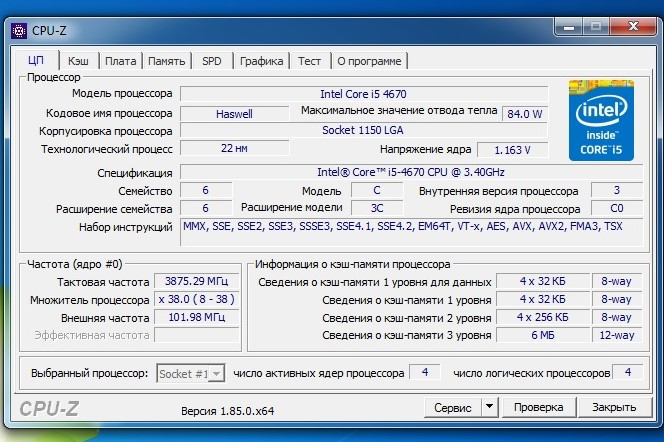Click the instruction set list MMX, SSE...

coord(411,232)
